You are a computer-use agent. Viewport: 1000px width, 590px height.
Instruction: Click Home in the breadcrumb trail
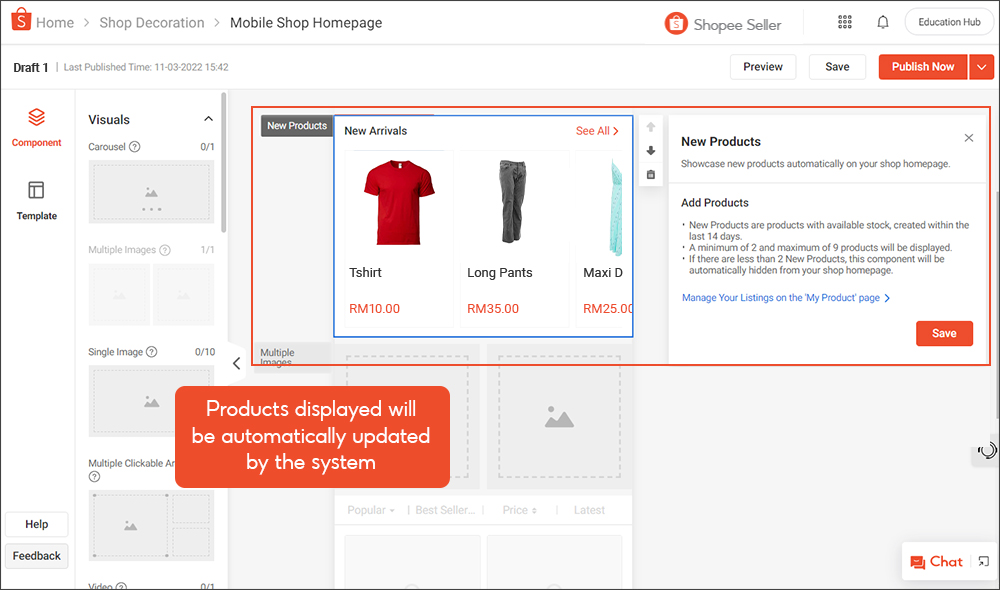[x=55, y=21]
